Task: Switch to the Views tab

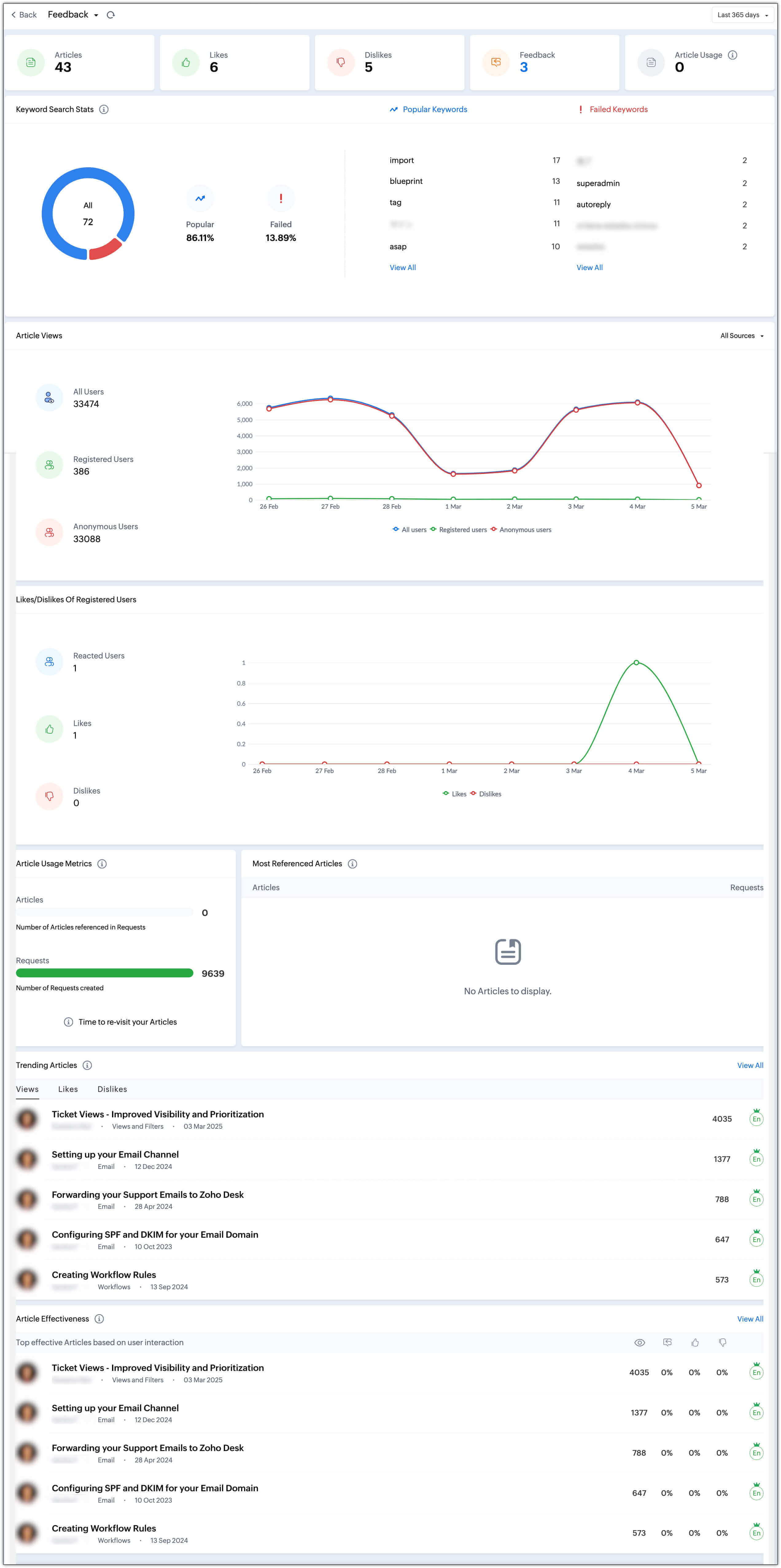Action: click(x=27, y=1089)
